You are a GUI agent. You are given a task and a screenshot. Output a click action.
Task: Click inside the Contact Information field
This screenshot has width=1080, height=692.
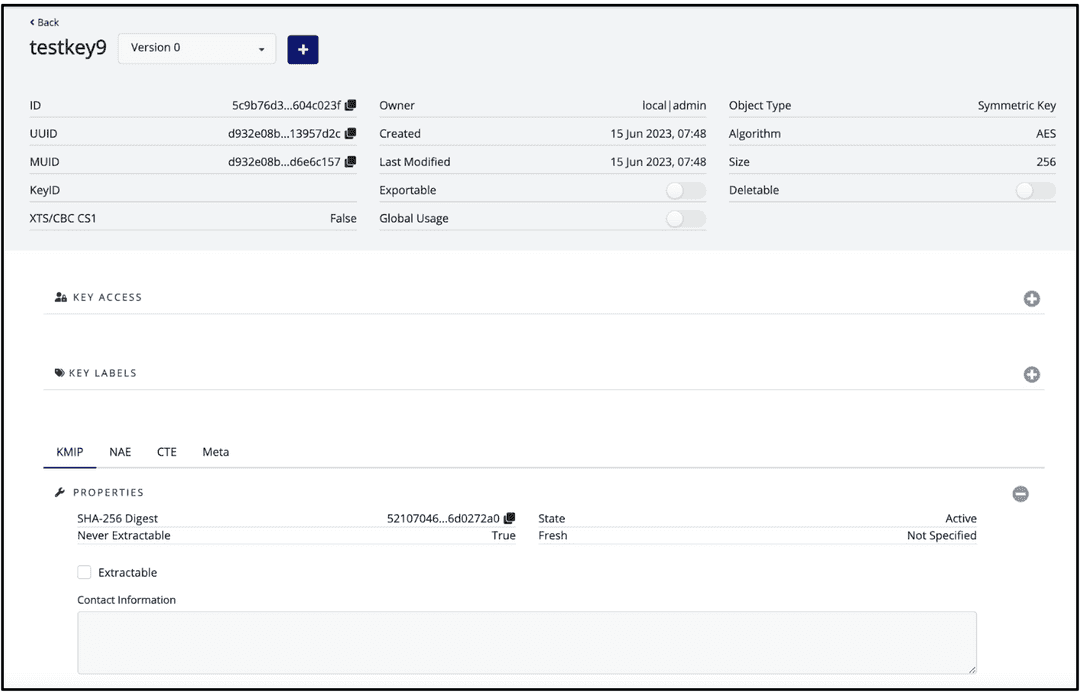[x=527, y=641]
